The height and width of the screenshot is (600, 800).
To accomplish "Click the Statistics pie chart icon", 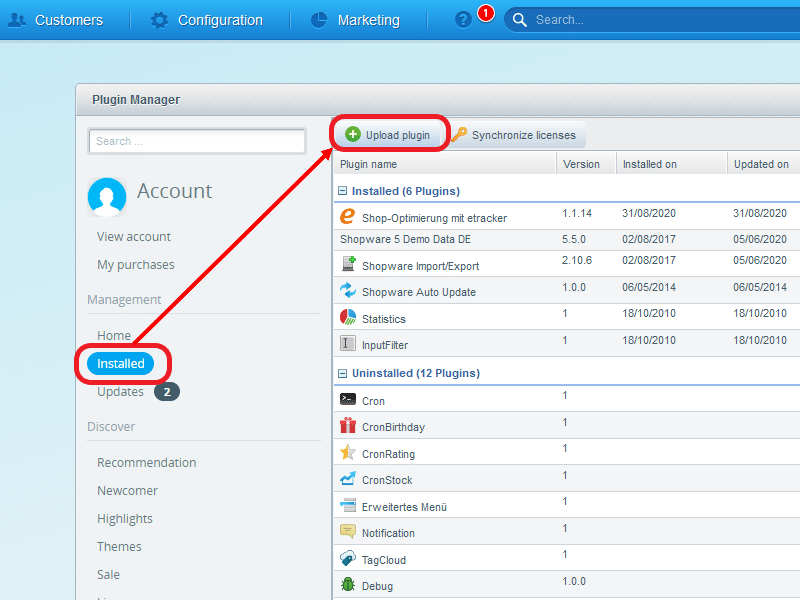I will [348, 317].
